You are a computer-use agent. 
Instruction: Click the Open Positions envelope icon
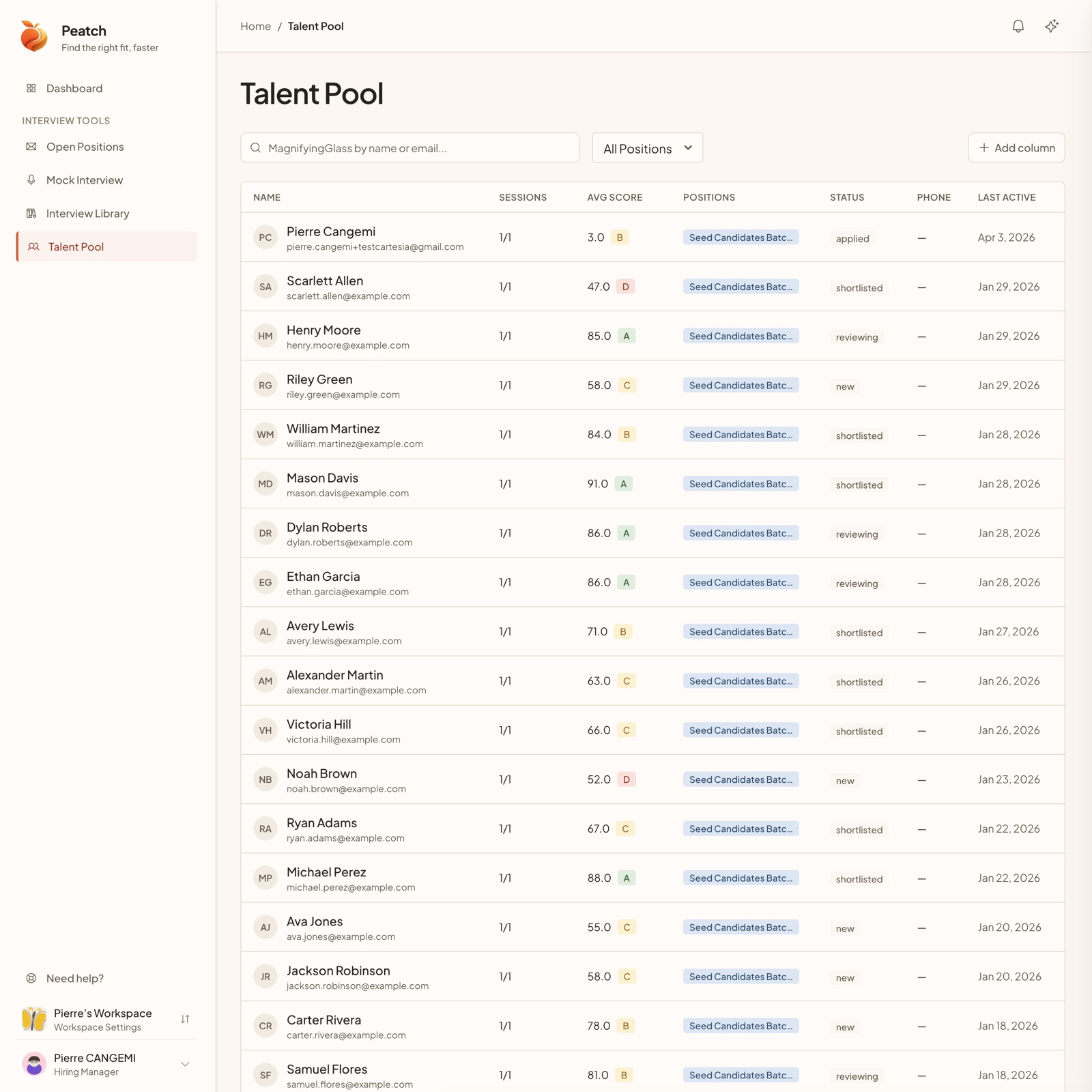pyautogui.click(x=31, y=147)
